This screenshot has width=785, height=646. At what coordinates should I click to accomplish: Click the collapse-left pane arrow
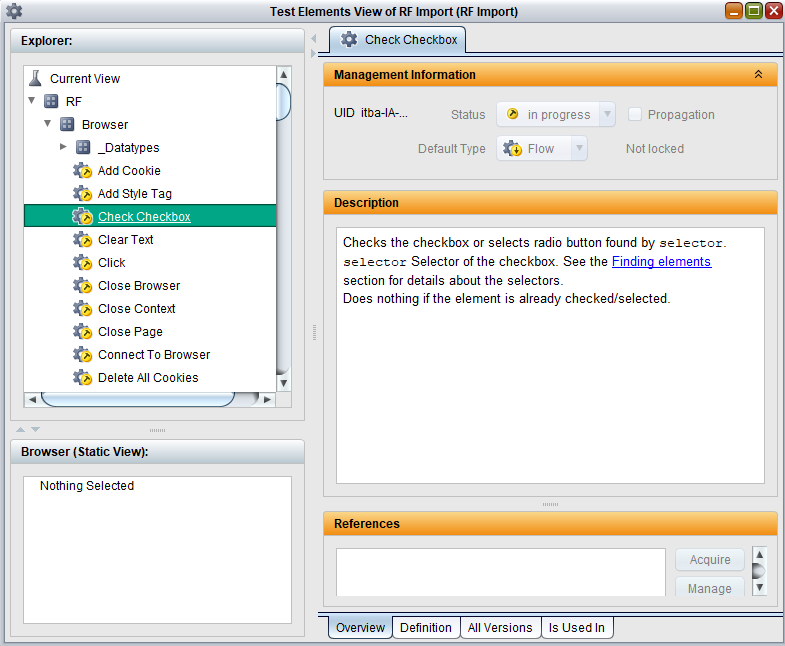[314, 39]
